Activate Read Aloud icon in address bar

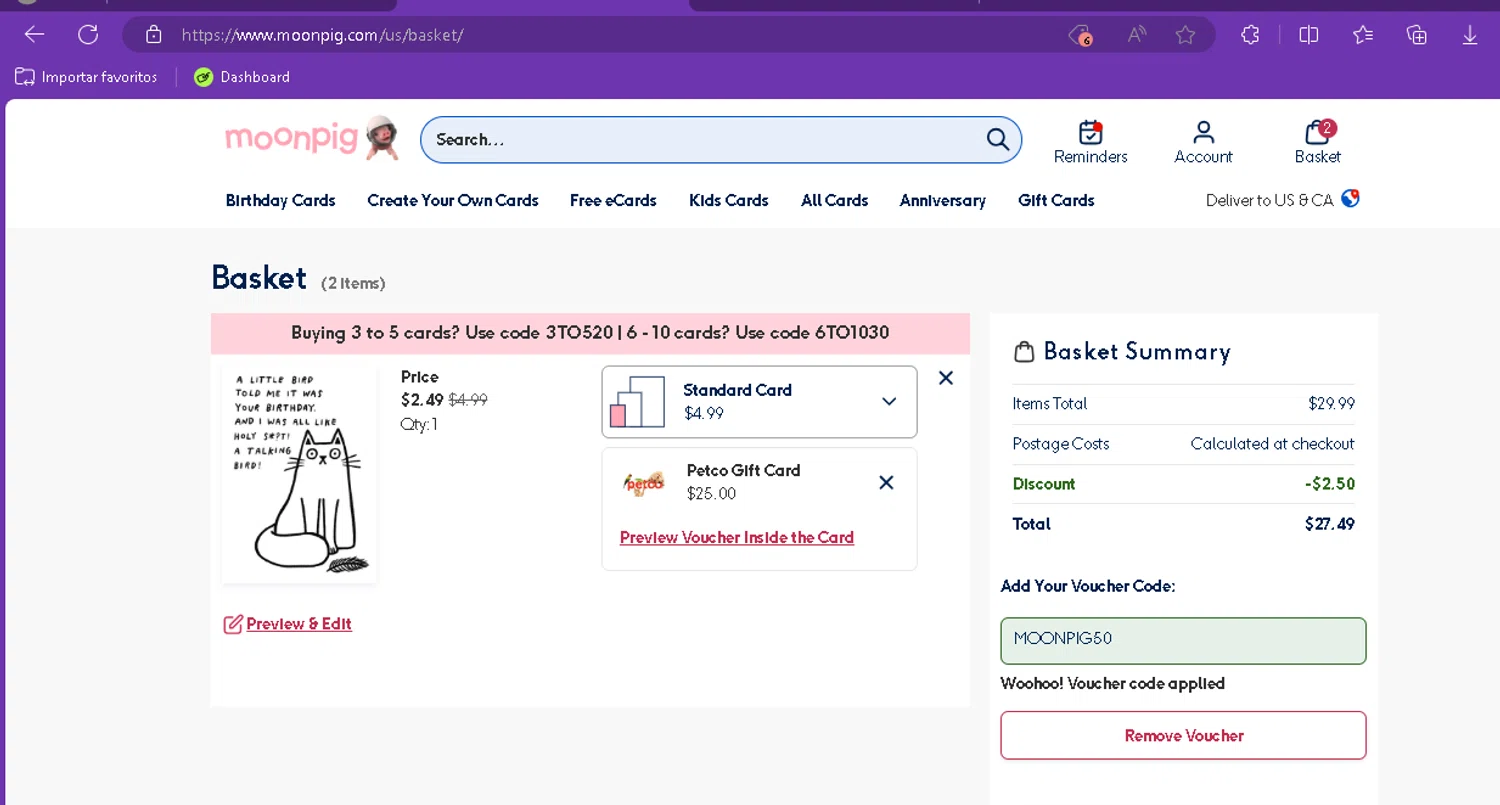[1136, 35]
